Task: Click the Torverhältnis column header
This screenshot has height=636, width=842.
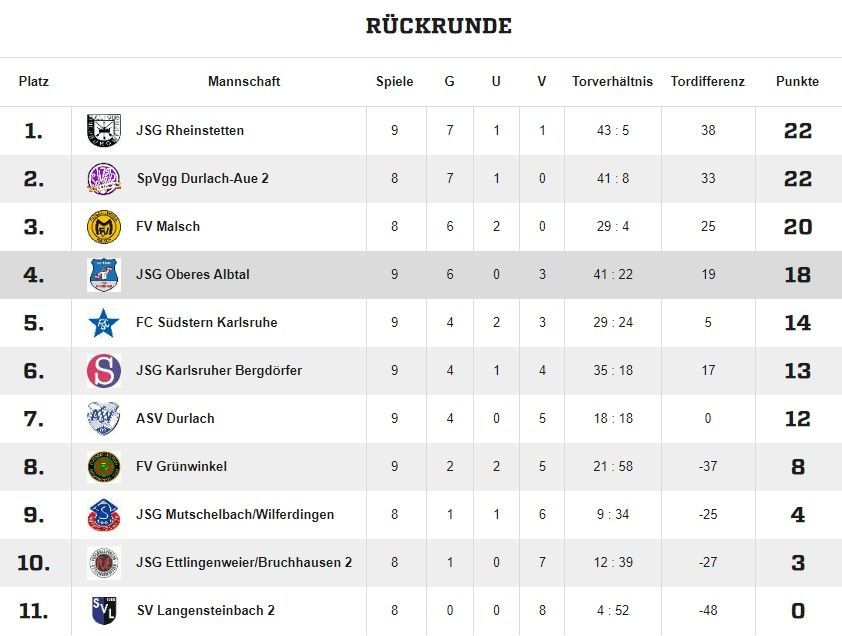Action: [x=612, y=81]
